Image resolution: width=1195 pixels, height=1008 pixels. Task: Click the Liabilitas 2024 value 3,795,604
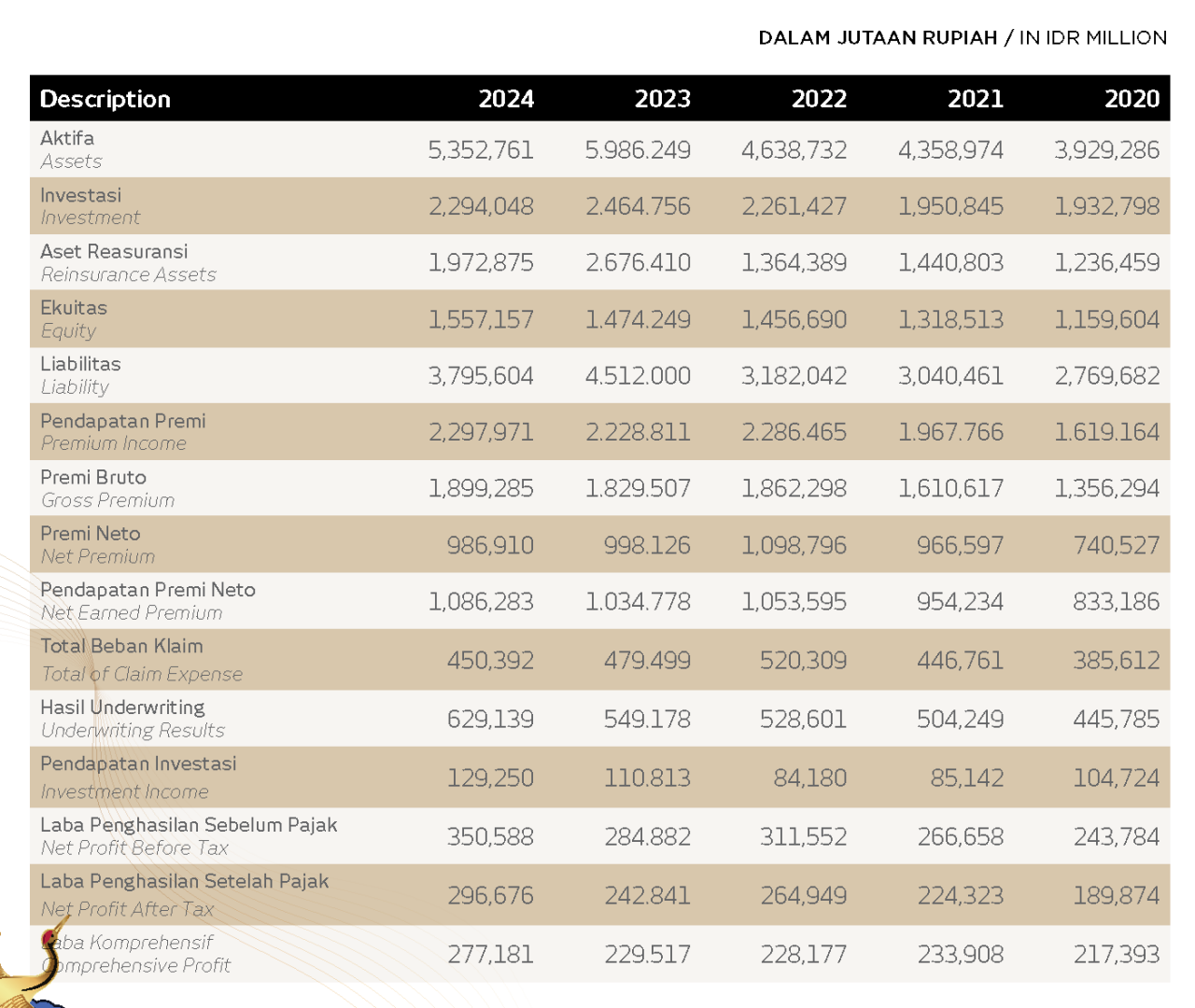pos(481,376)
